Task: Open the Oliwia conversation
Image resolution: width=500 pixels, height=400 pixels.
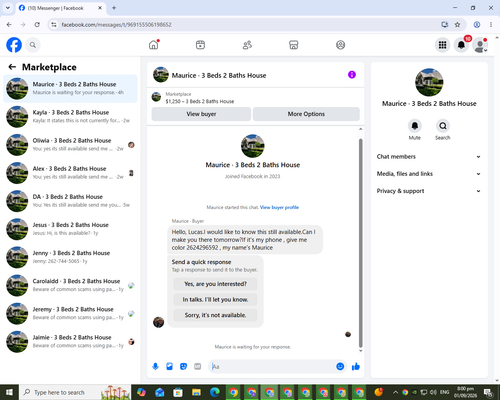Action: click(70, 145)
